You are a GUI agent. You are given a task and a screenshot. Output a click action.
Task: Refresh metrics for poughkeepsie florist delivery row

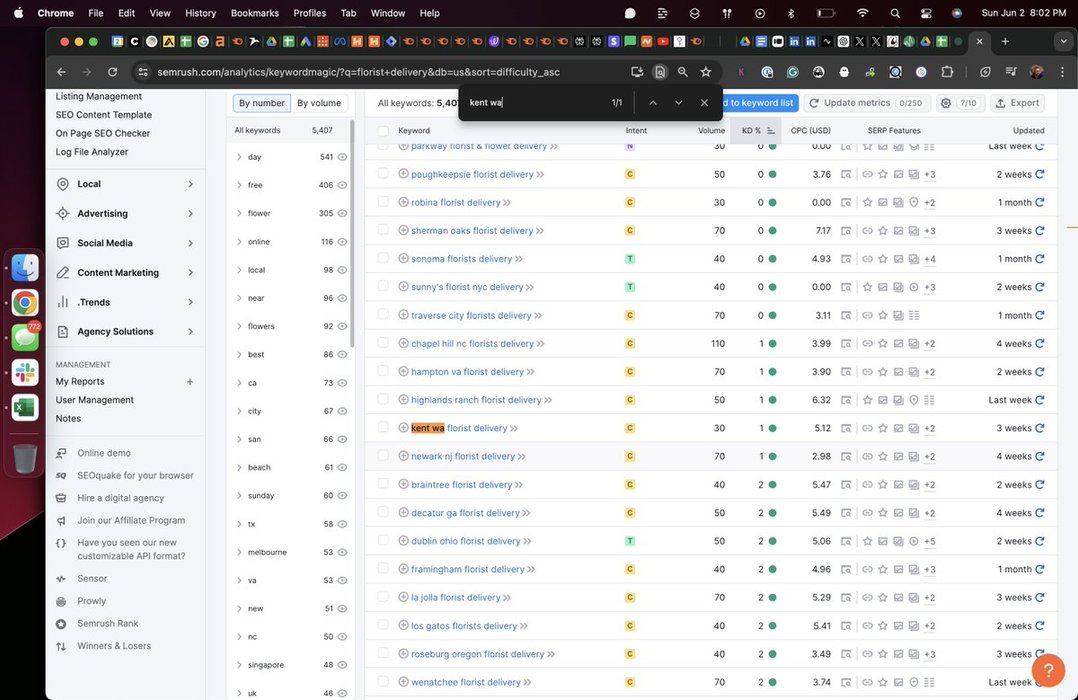[x=1040, y=174]
